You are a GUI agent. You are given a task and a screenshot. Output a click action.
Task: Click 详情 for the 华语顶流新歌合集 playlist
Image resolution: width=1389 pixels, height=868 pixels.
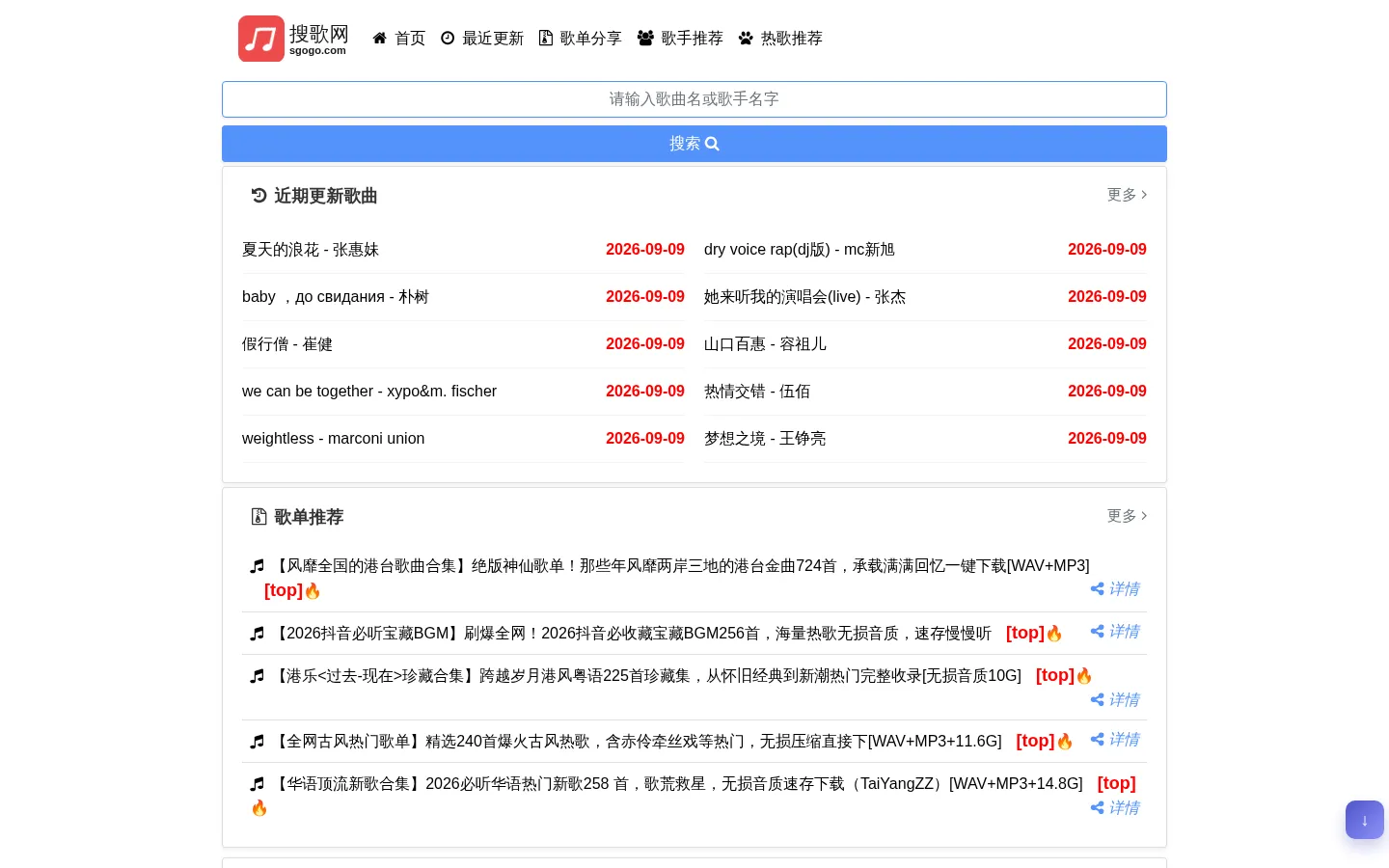1115,808
